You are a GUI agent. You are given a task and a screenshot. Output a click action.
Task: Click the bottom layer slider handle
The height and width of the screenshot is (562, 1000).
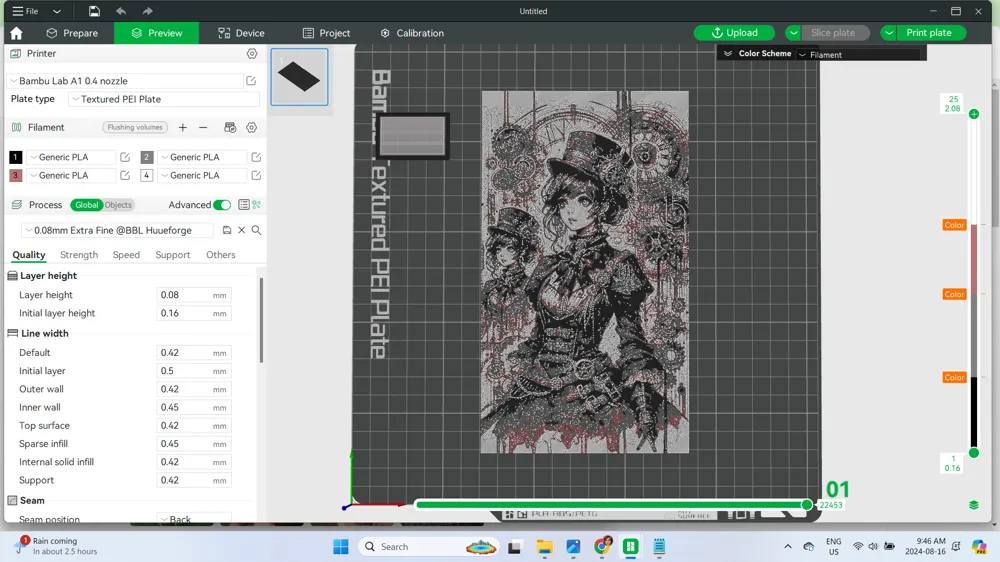click(974, 453)
